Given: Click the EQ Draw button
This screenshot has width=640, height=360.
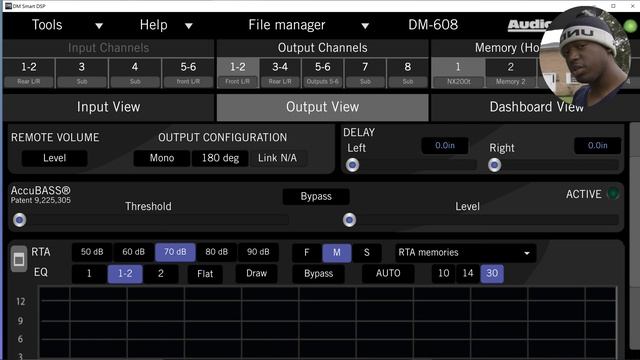Looking at the screenshot, I should point(256,273).
